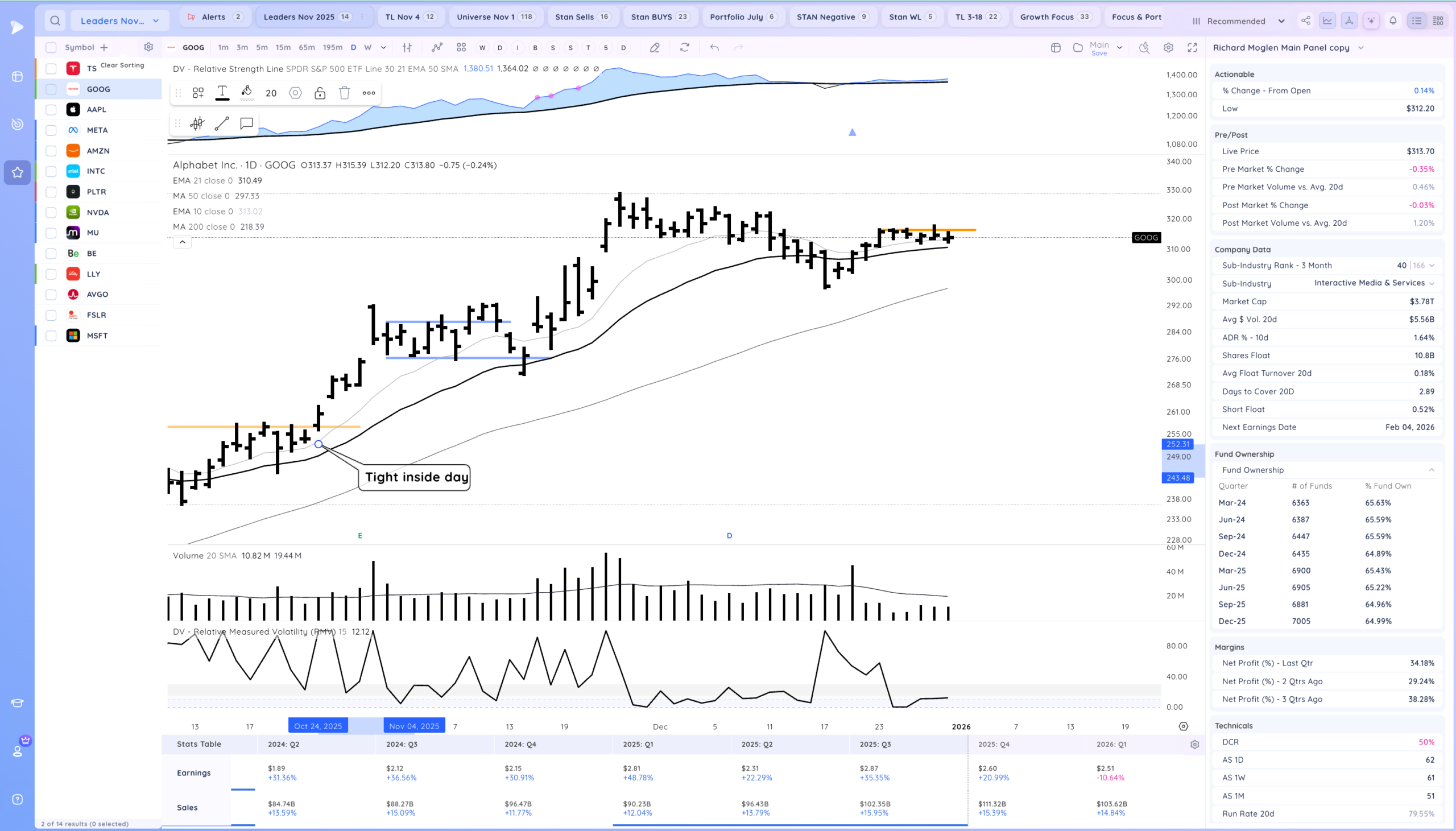1456x831 pixels.
Task: Select the 65m timeframe button
Action: pyautogui.click(x=307, y=47)
